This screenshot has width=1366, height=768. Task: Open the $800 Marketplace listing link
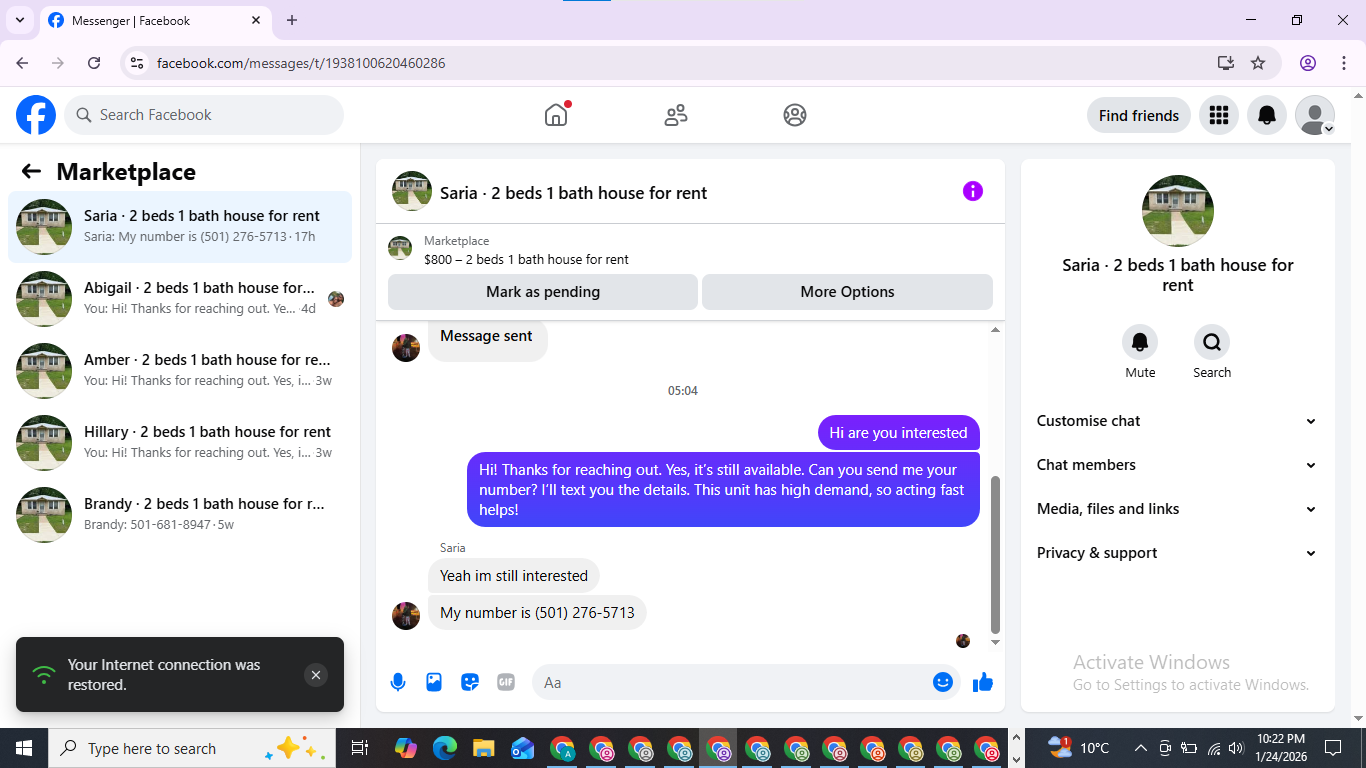526,260
